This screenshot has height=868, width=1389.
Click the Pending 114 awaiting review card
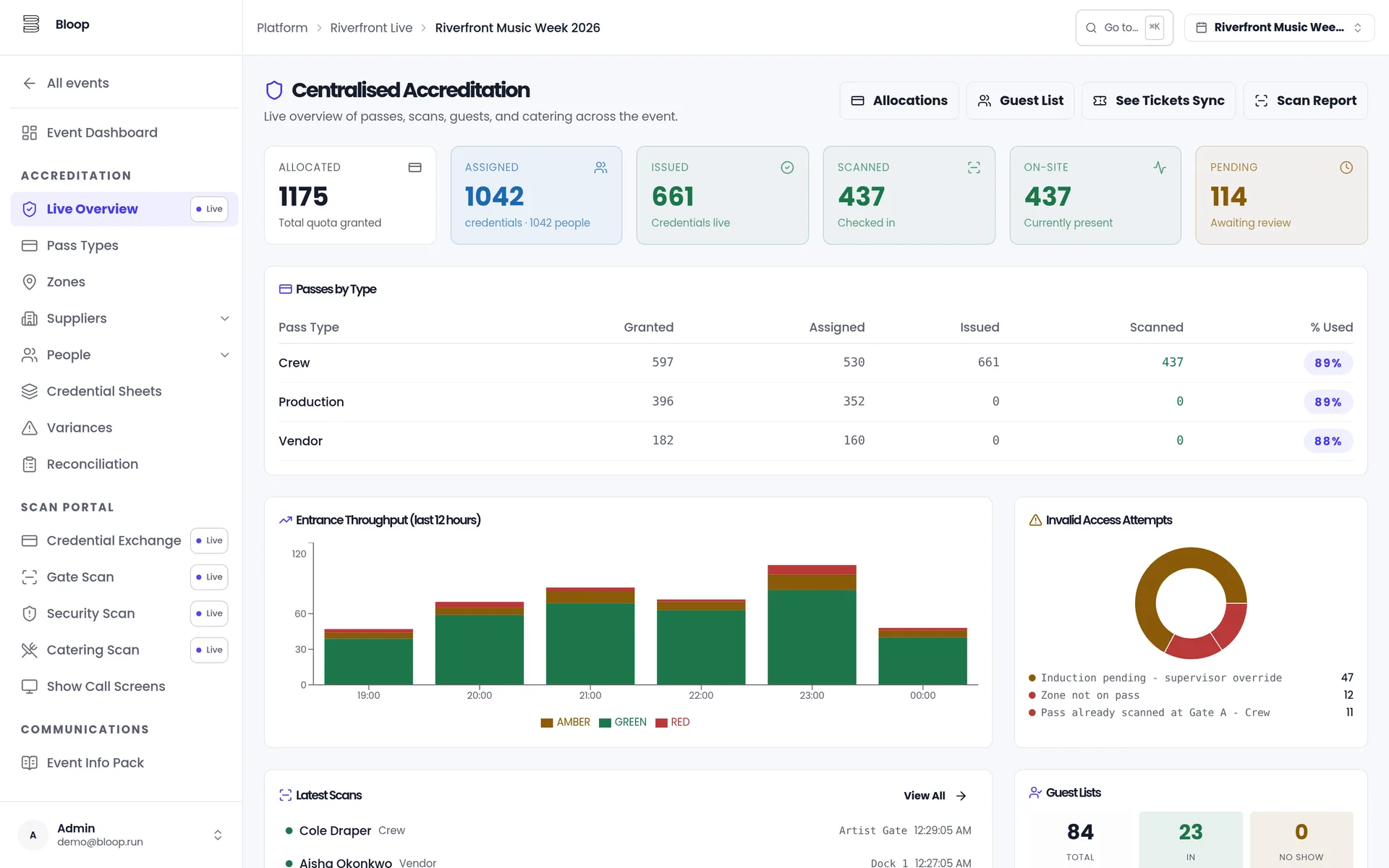[x=1281, y=195]
